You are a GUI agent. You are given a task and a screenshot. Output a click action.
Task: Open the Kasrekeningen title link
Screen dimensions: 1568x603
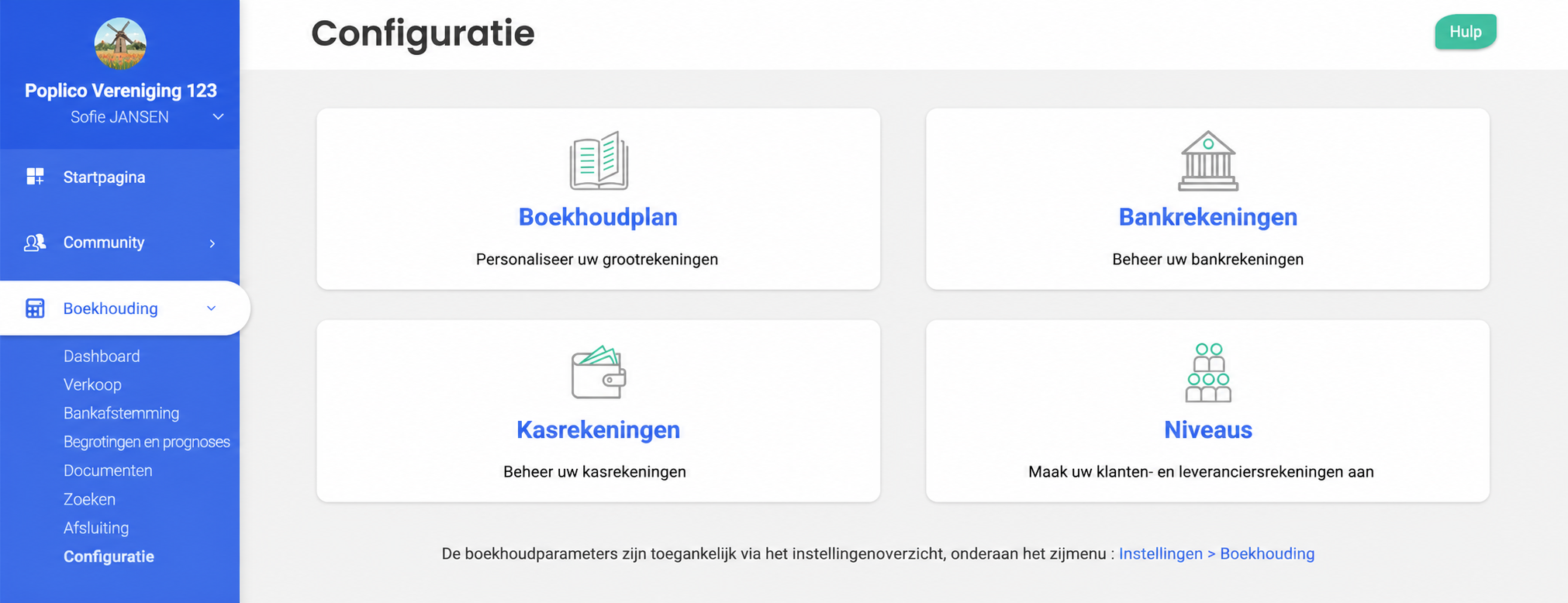coord(598,429)
